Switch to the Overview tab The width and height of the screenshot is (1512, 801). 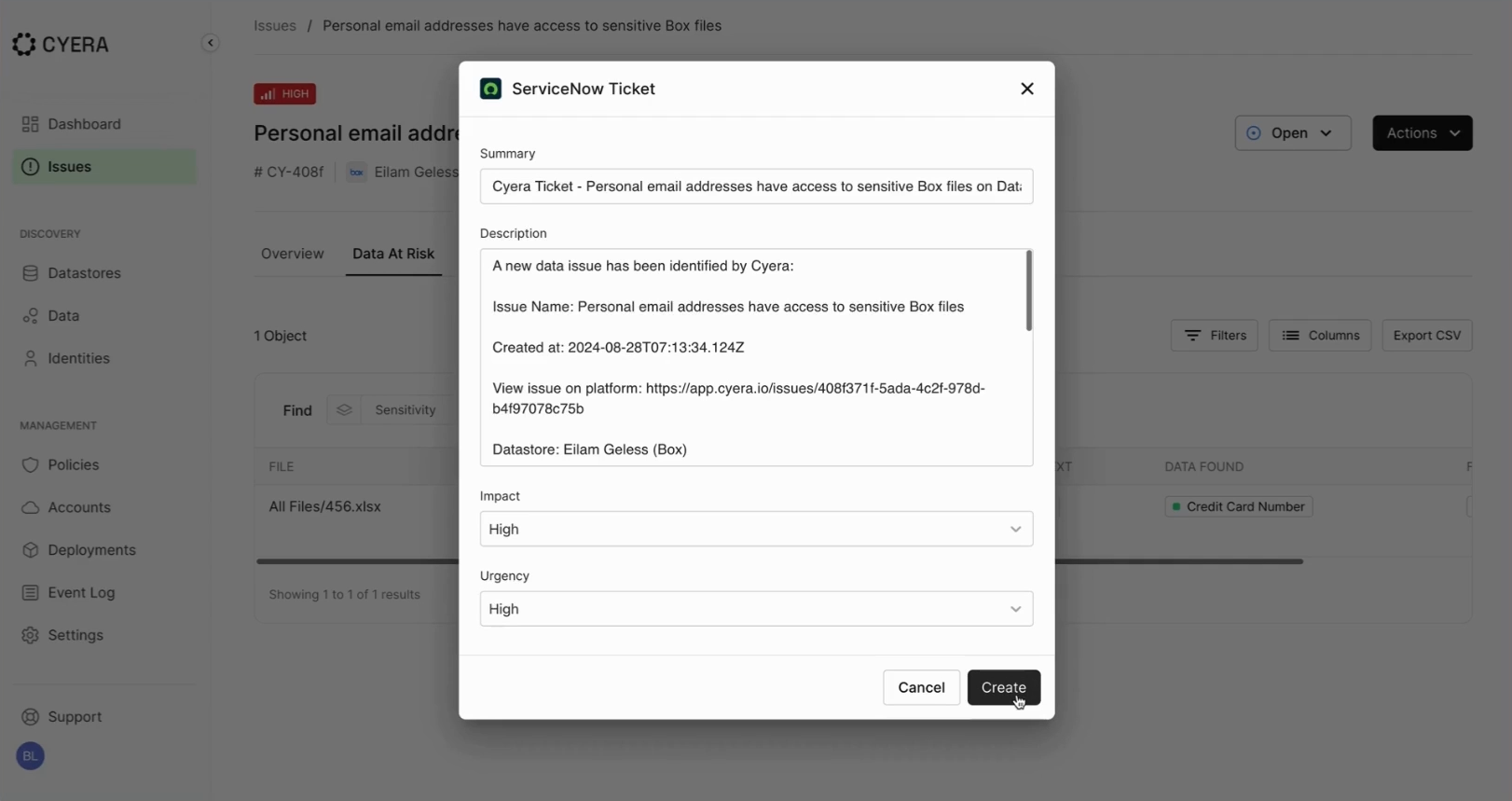coord(293,254)
